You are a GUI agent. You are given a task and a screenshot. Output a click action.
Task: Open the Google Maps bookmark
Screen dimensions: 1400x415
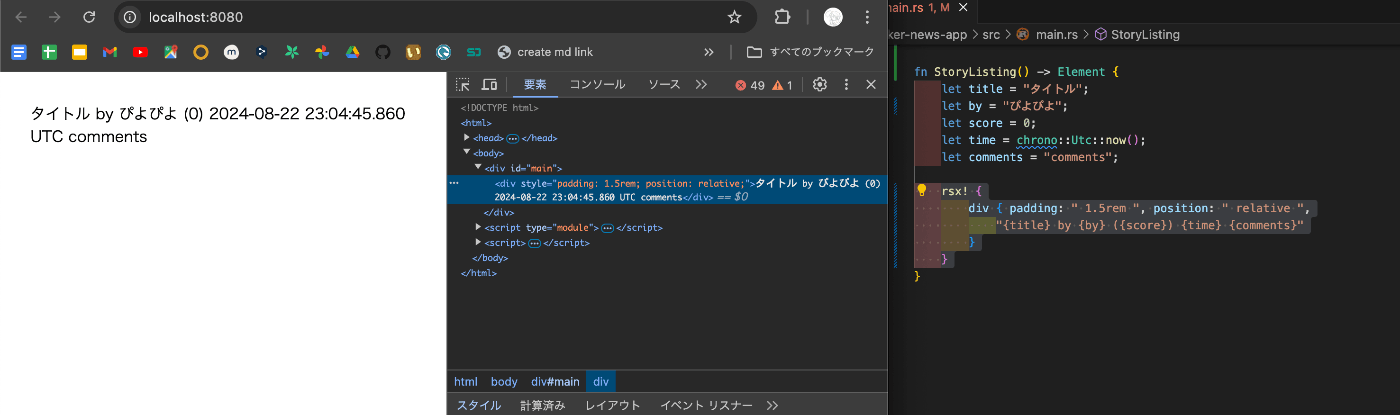pyautogui.click(x=170, y=52)
